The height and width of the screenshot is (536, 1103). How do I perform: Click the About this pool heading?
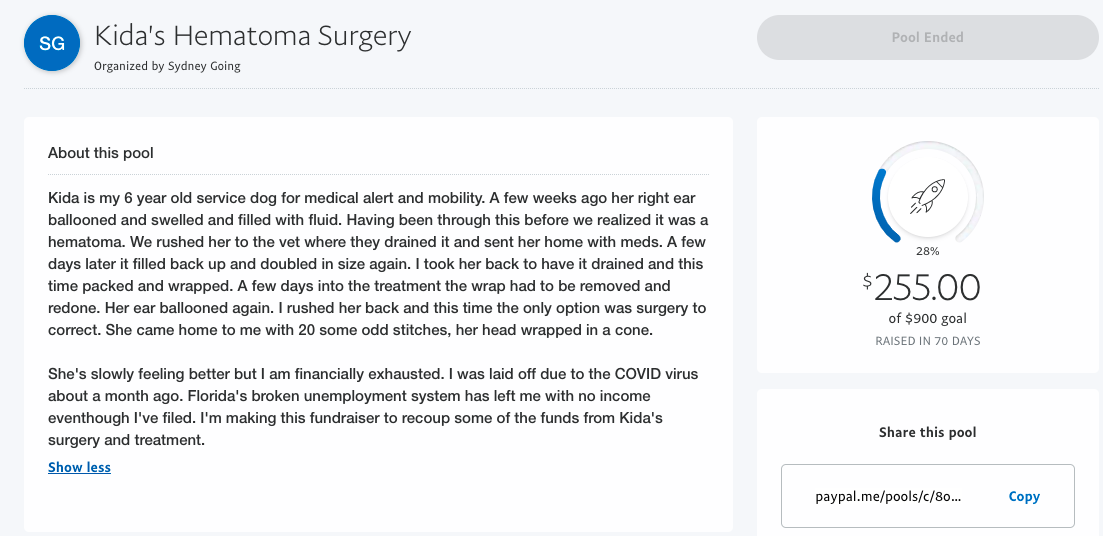[101, 153]
